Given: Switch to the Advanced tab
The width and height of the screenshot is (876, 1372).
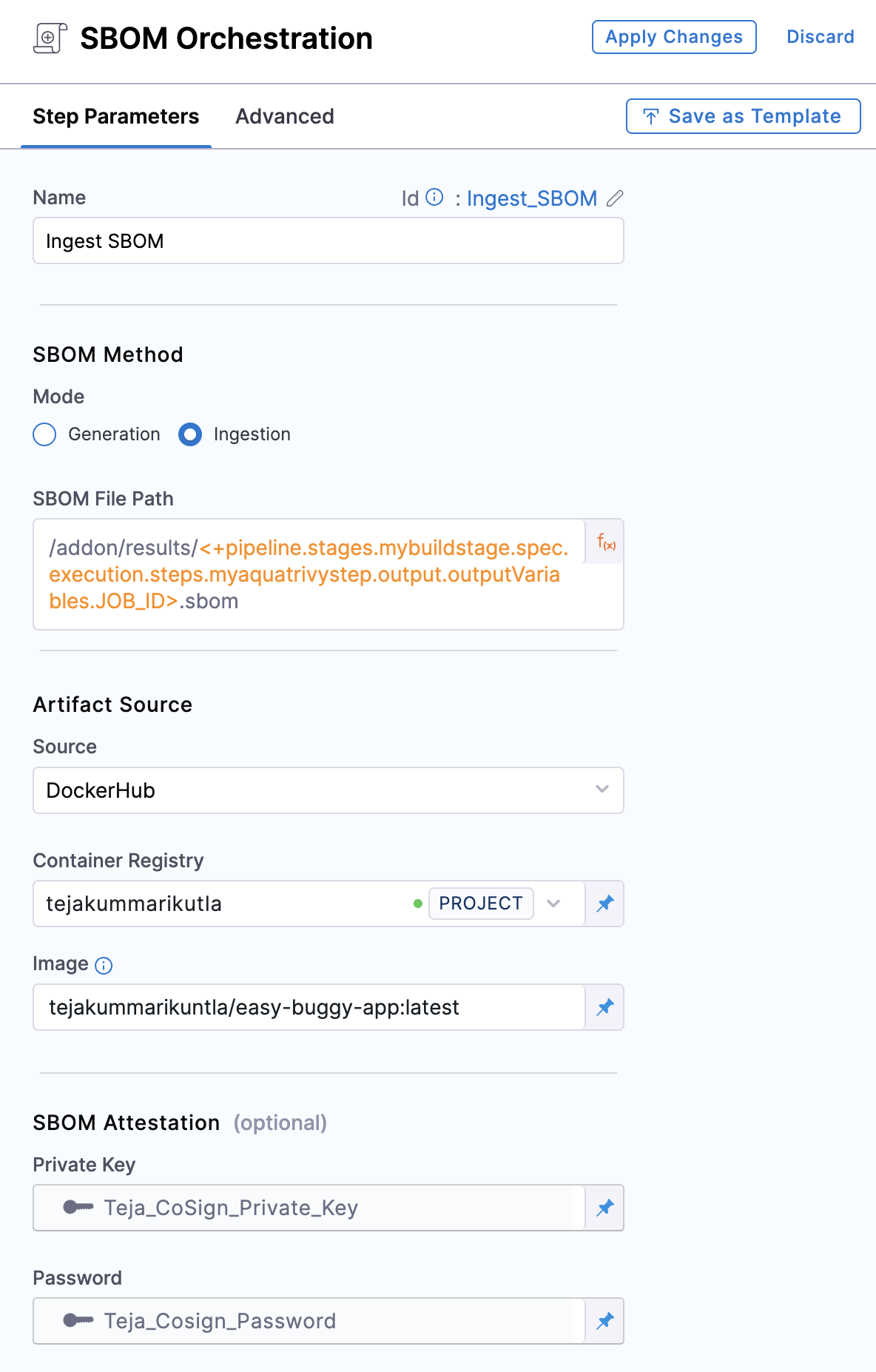Looking at the screenshot, I should pyautogui.click(x=284, y=116).
